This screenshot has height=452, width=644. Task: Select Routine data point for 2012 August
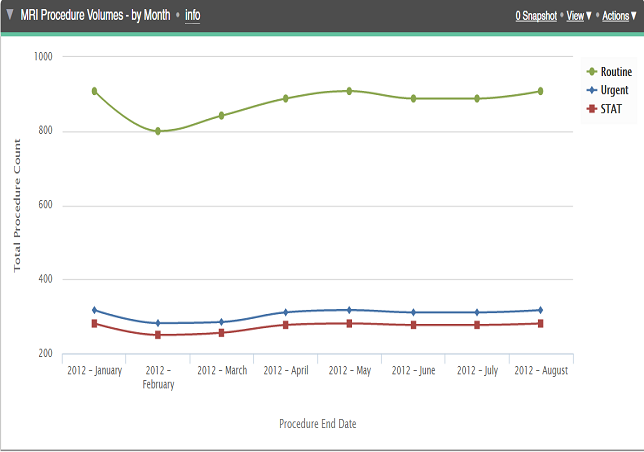540,91
